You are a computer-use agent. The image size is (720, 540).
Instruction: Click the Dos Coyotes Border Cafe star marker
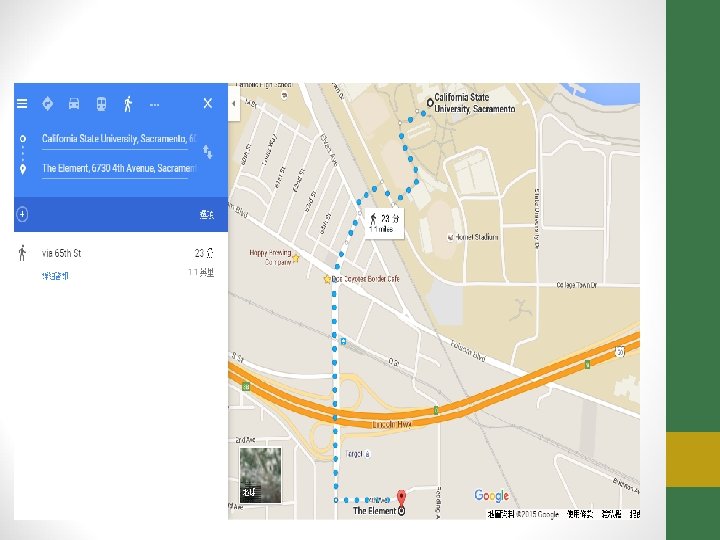[327, 279]
